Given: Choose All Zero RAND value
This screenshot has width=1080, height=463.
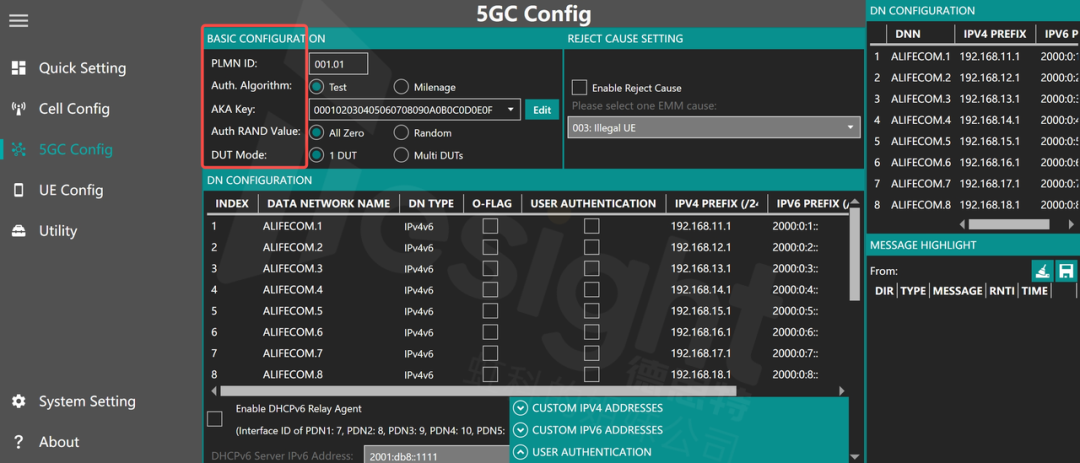Looking at the screenshot, I should click(317, 132).
